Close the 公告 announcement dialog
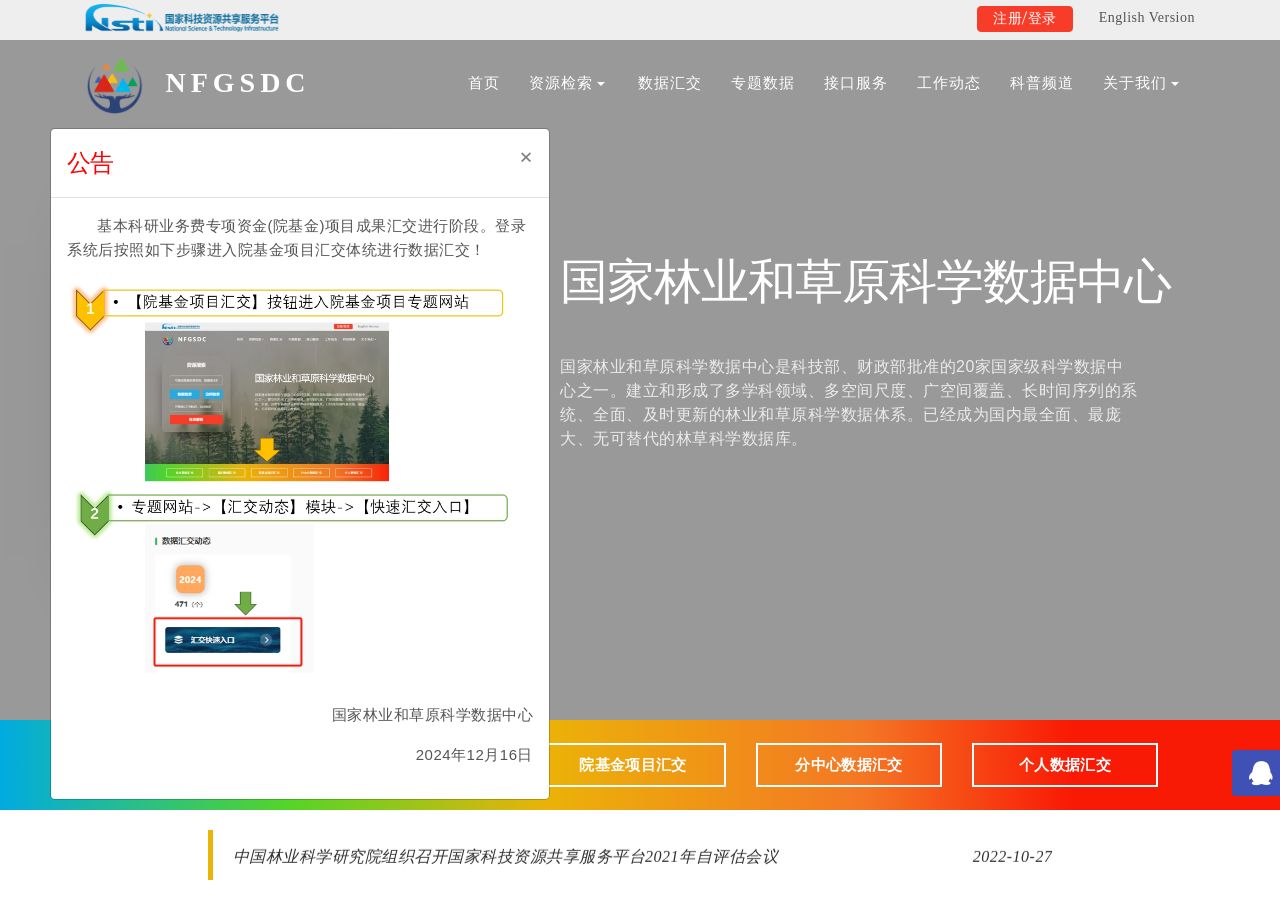 [x=526, y=157]
